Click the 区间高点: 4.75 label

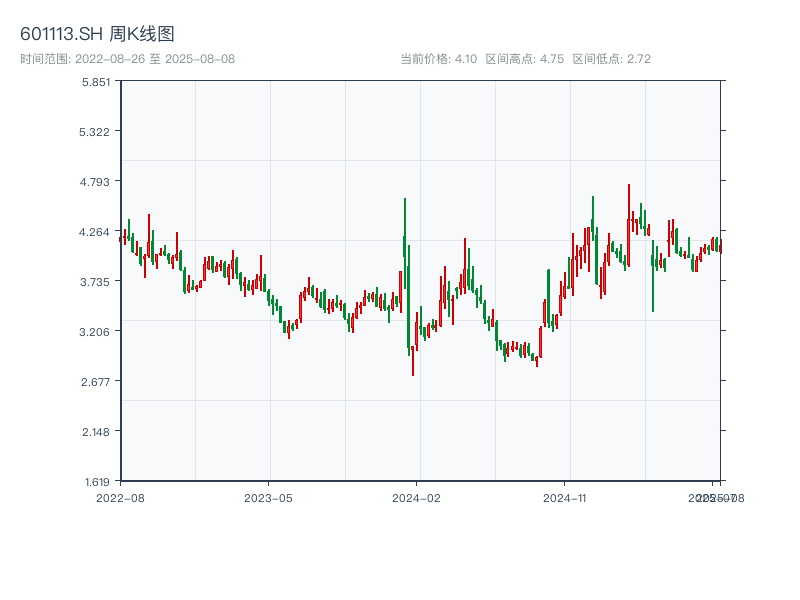click(524, 59)
